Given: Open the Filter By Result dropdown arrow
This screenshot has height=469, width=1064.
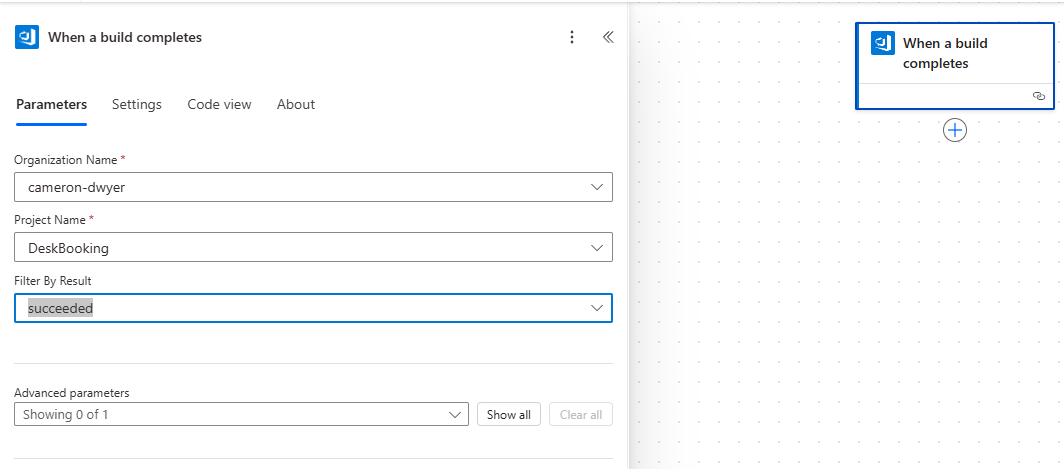Looking at the screenshot, I should [x=597, y=308].
